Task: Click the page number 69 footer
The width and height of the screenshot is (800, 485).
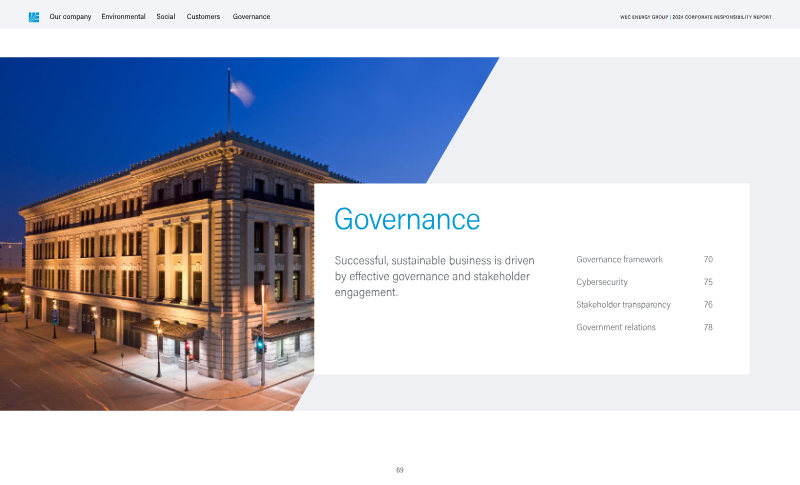Action: coord(400,470)
